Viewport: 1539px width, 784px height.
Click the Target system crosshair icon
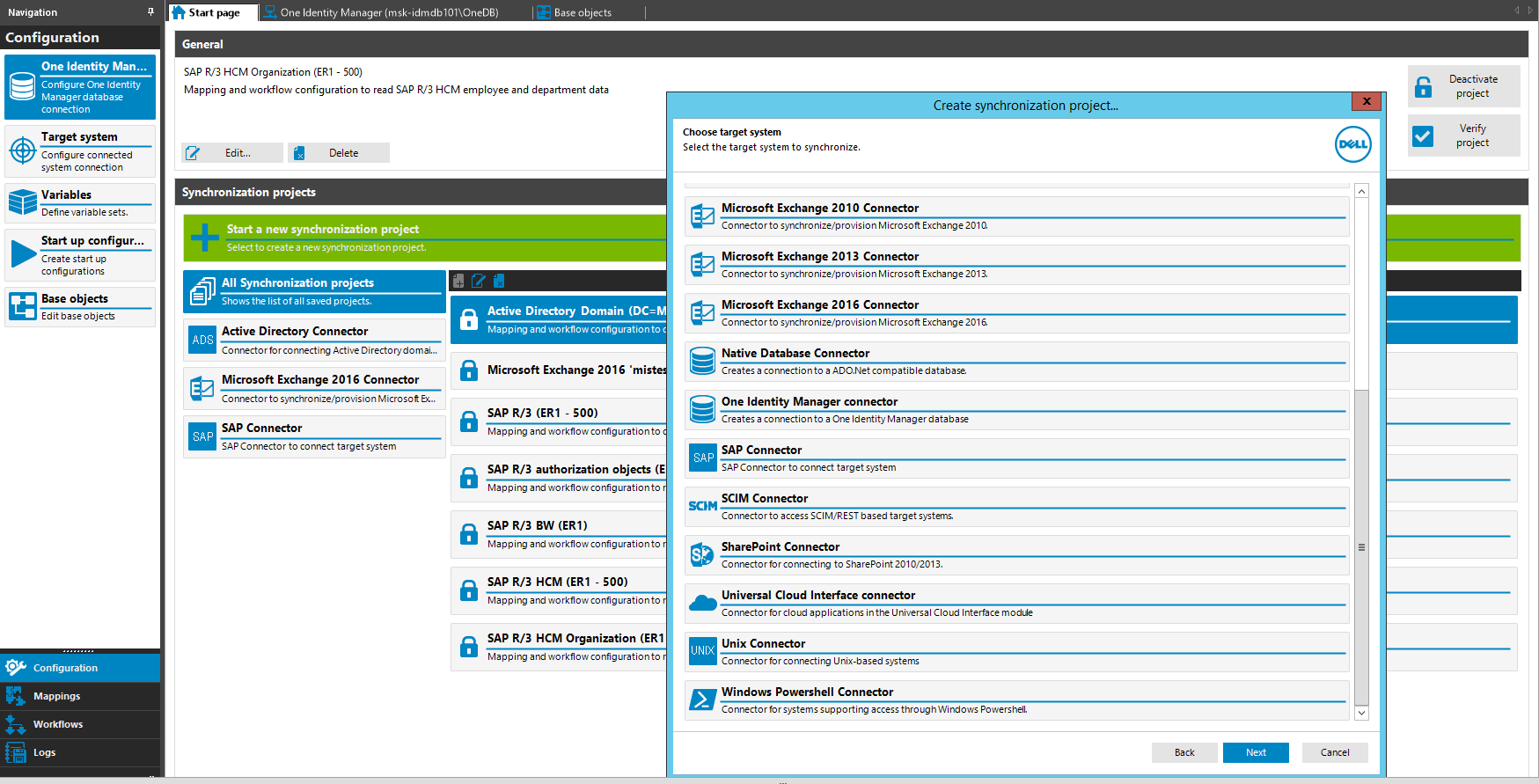coord(22,150)
